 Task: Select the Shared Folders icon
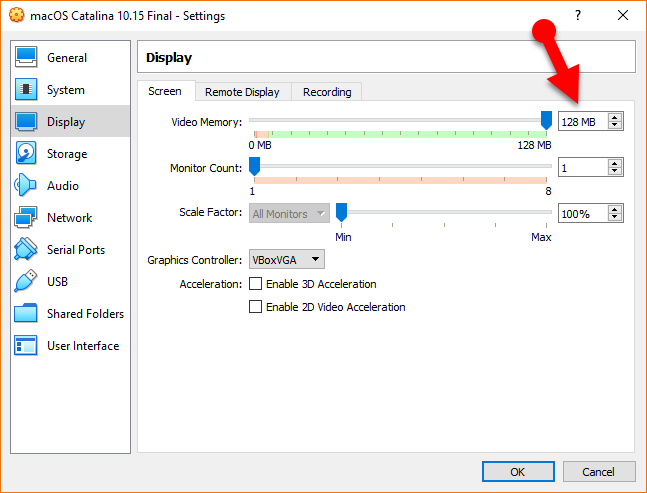[x=27, y=314]
